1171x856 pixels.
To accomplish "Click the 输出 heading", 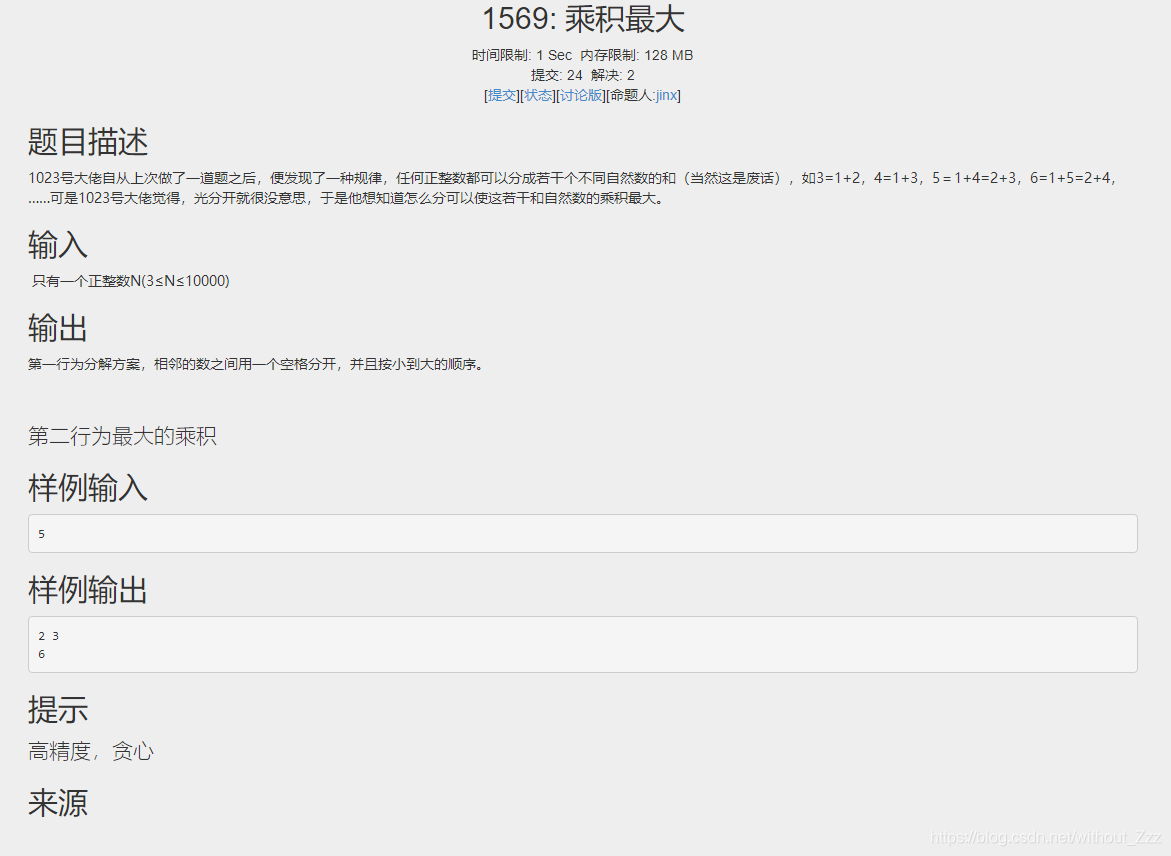I will click(x=58, y=329).
